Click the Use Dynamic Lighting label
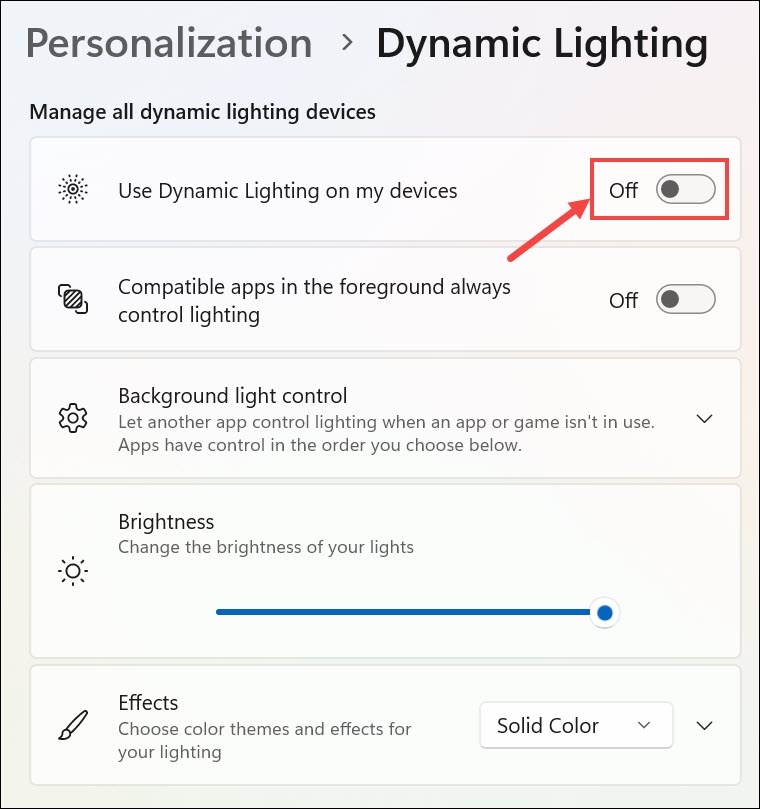This screenshot has width=760, height=809. click(x=287, y=190)
